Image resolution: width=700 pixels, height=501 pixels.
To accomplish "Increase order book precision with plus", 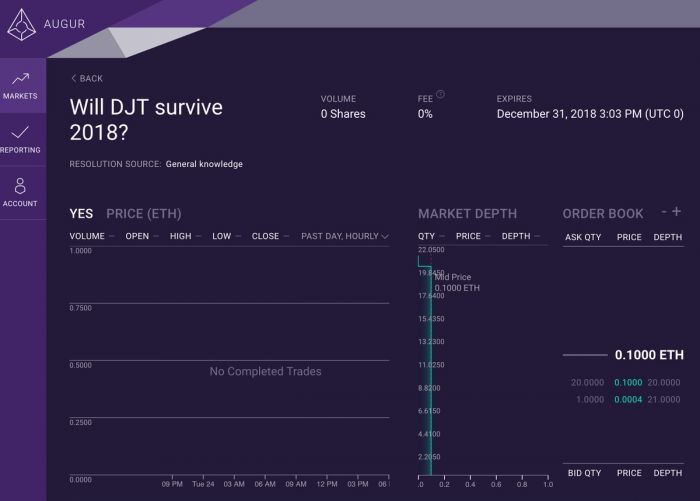I will coord(676,211).
